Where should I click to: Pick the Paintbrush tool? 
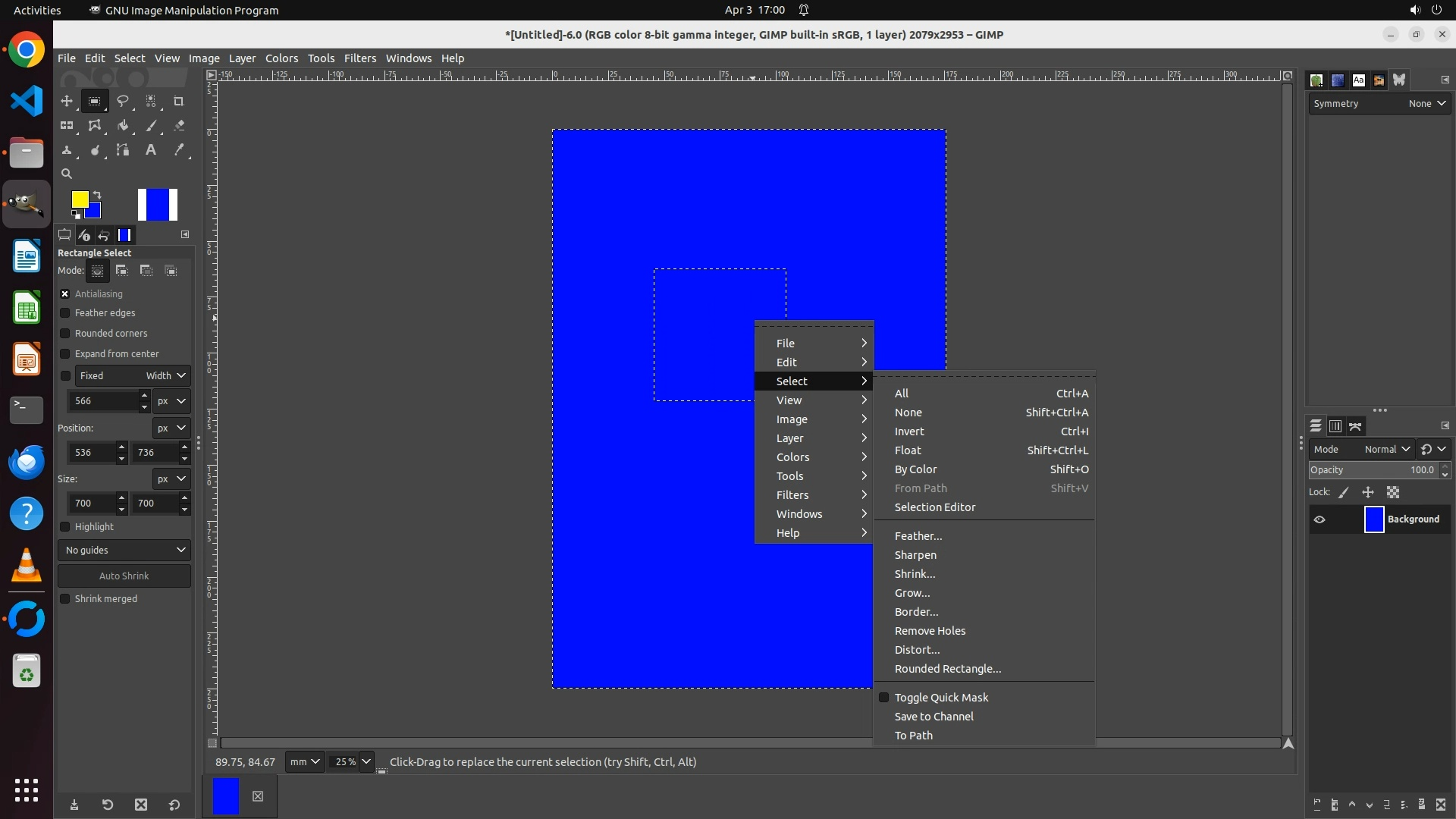coord(151,126)
